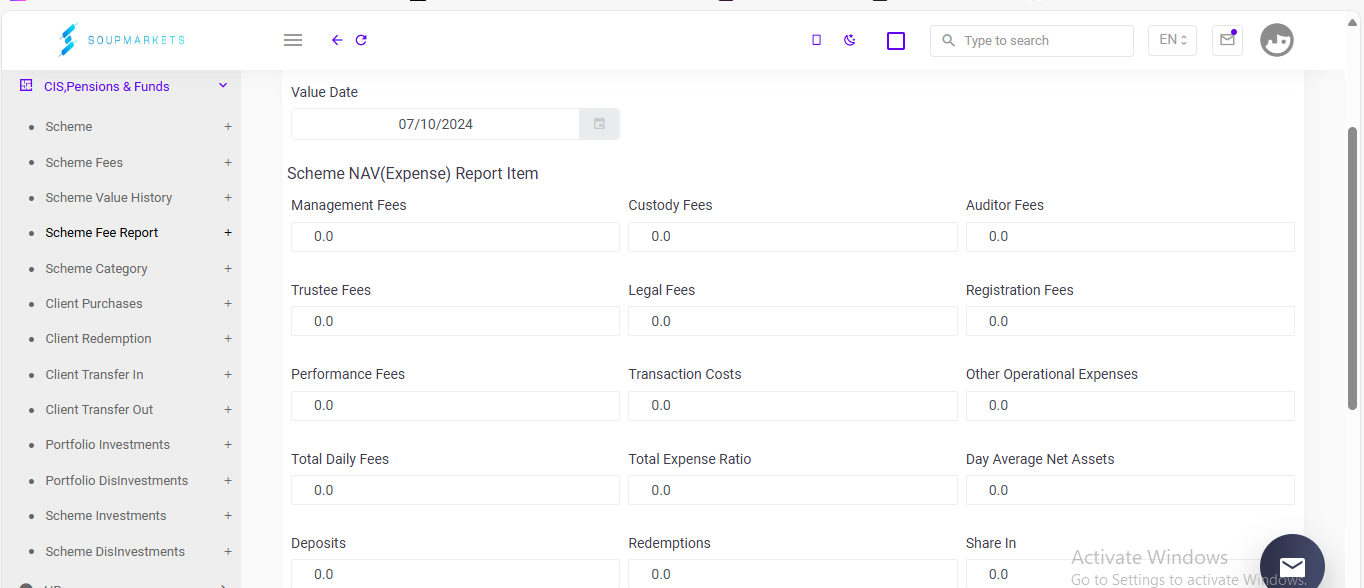Expand the Client Purchases plus icon
Screen dimensions: 1364x588
(228, 303)
